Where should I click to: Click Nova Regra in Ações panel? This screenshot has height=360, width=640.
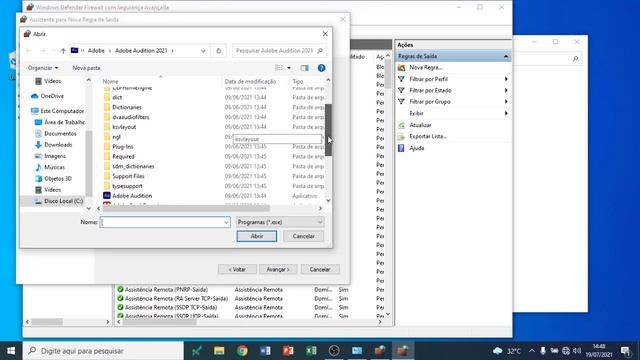426,67
